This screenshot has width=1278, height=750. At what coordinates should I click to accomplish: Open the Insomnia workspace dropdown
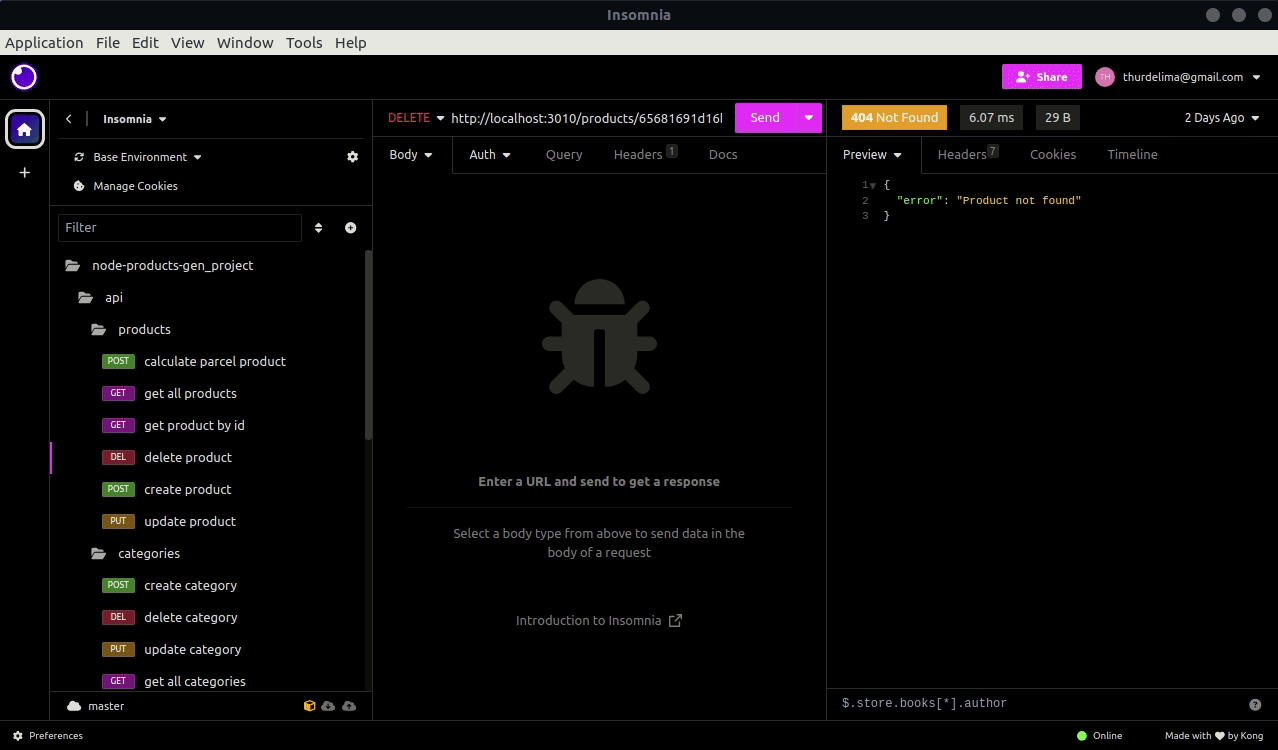(135, 119)
